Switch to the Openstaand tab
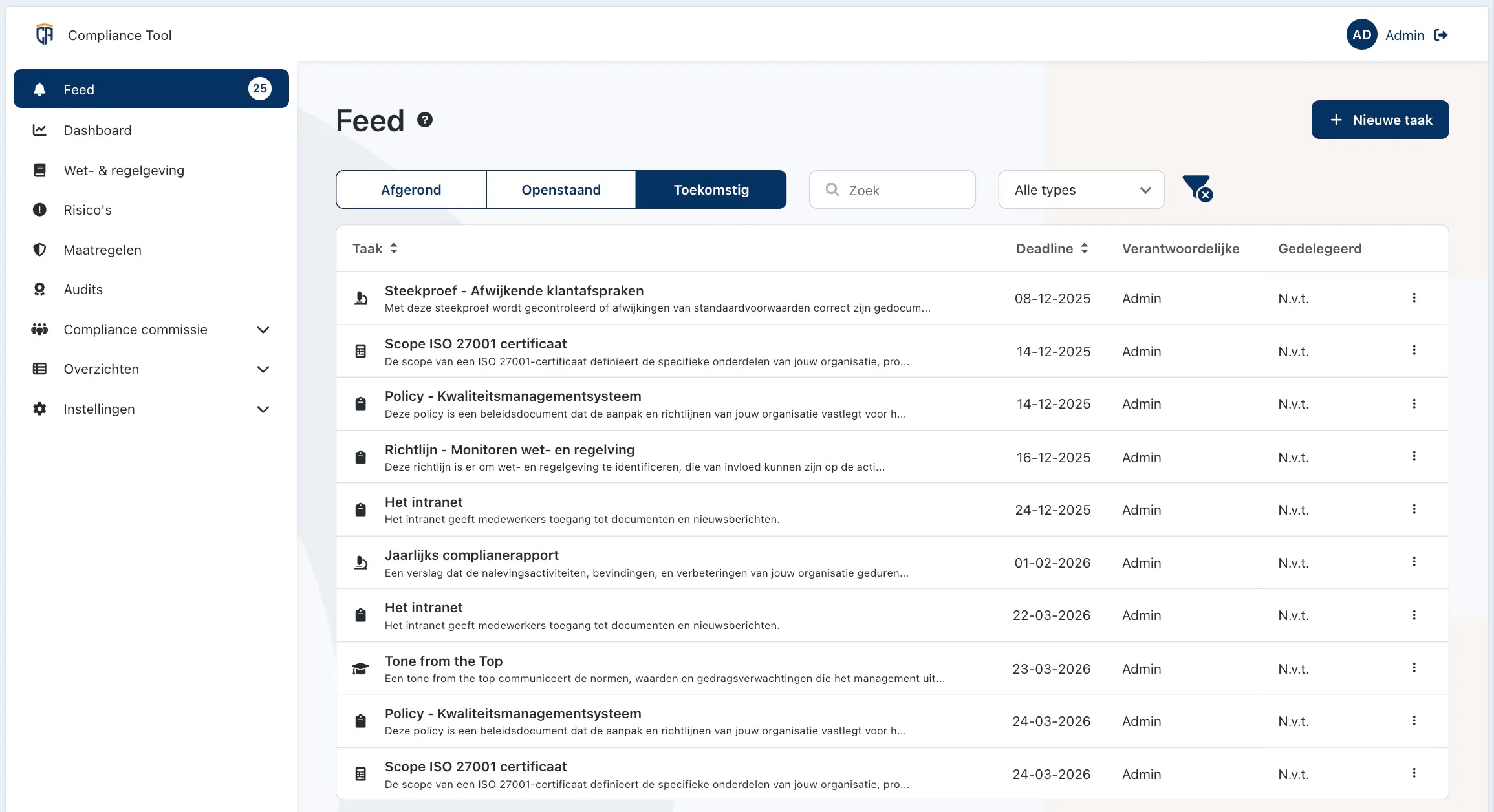Viewport: 1494px width, 812px height. (x=561, y=189)
